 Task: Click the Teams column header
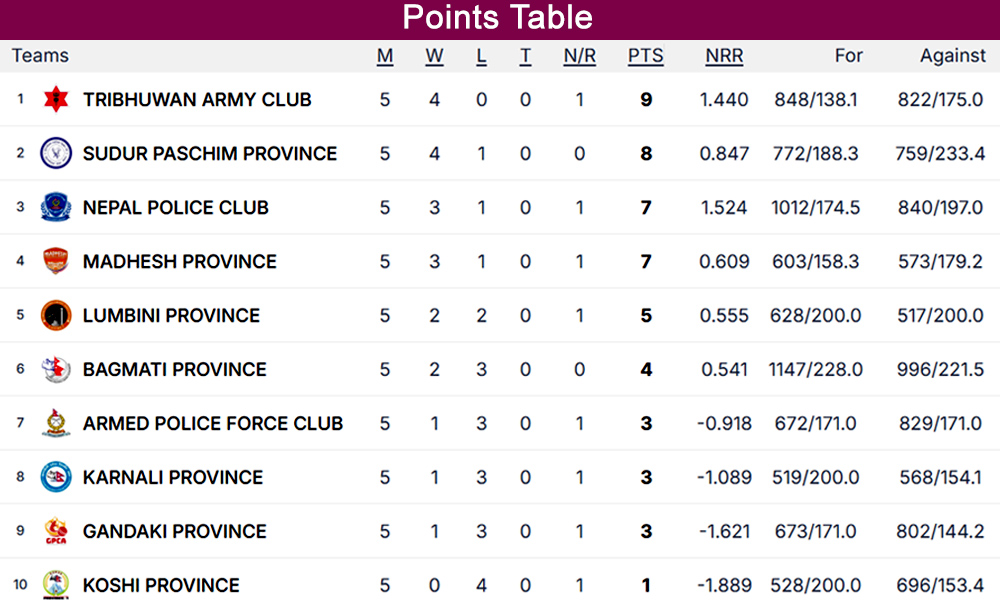[x=40, y=56]
